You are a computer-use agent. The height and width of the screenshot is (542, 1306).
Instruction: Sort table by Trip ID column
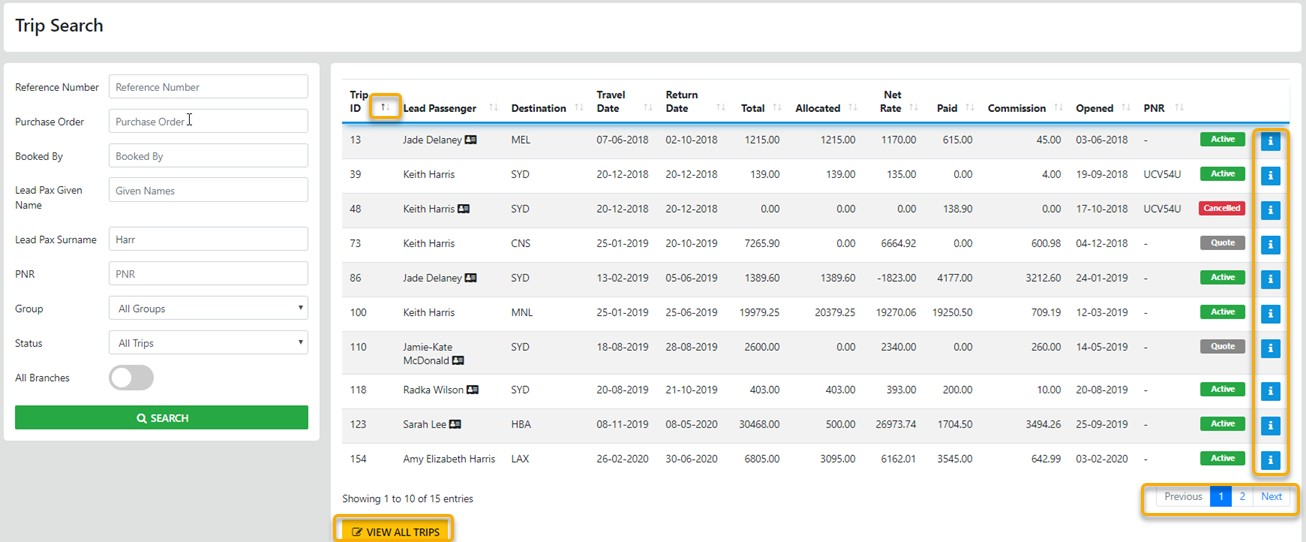pos(385,107)
